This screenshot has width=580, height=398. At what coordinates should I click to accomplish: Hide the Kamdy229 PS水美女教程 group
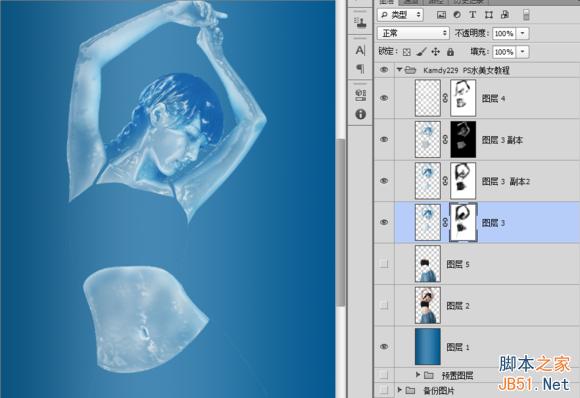point(384,70)
